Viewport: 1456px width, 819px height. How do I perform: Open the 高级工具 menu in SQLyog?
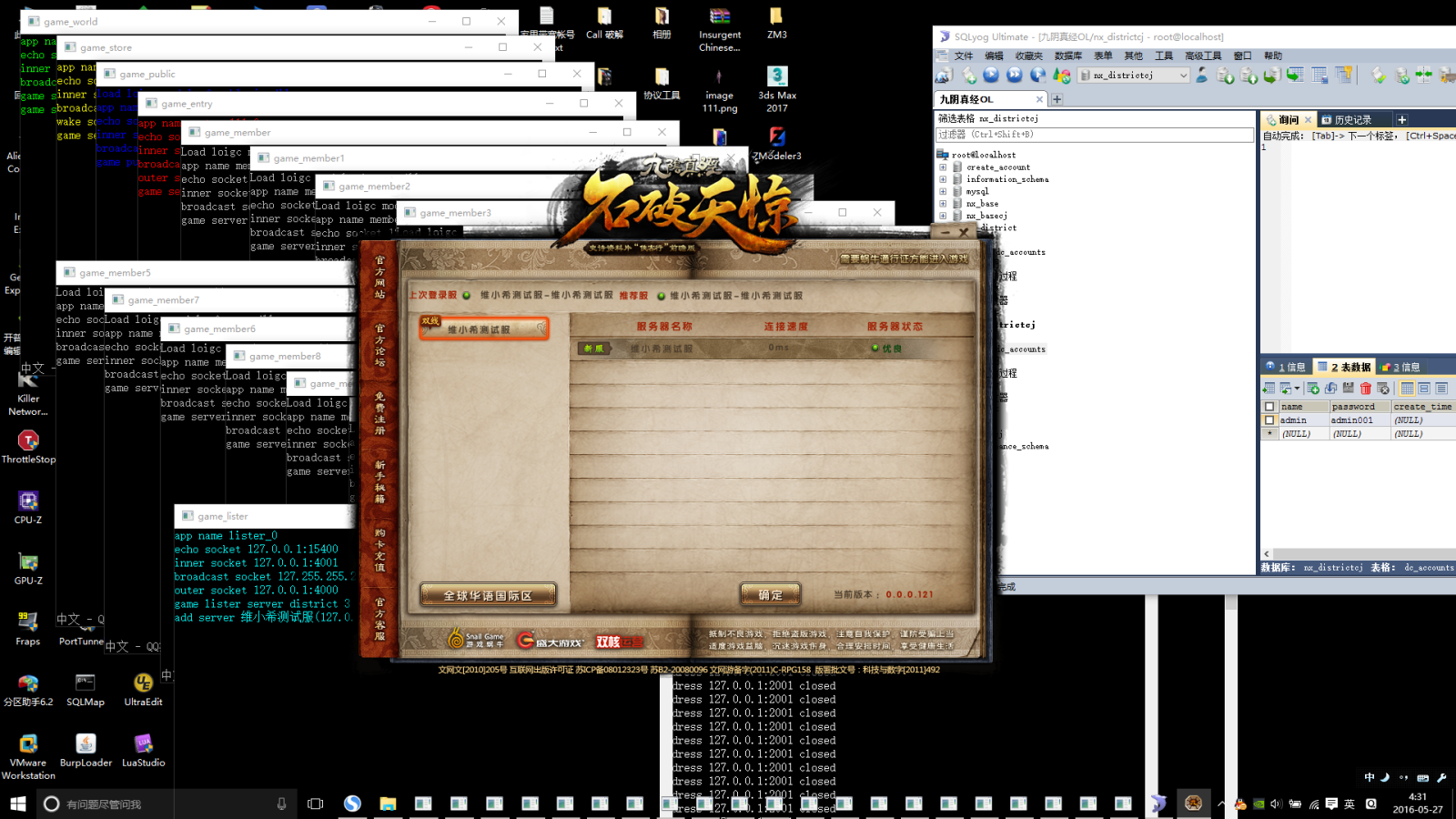(x=1203, y=56)
